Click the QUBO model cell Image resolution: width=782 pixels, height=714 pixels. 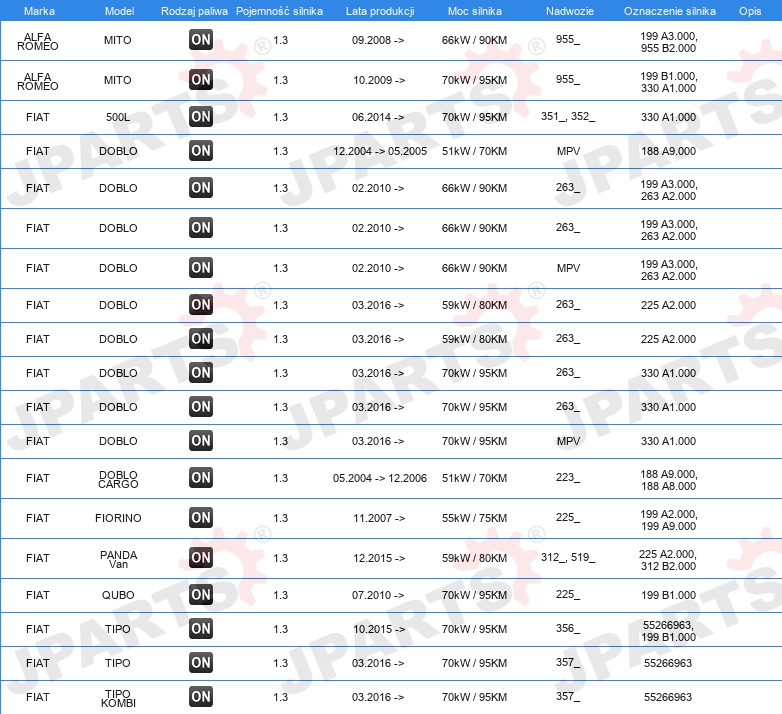point(118,595)
